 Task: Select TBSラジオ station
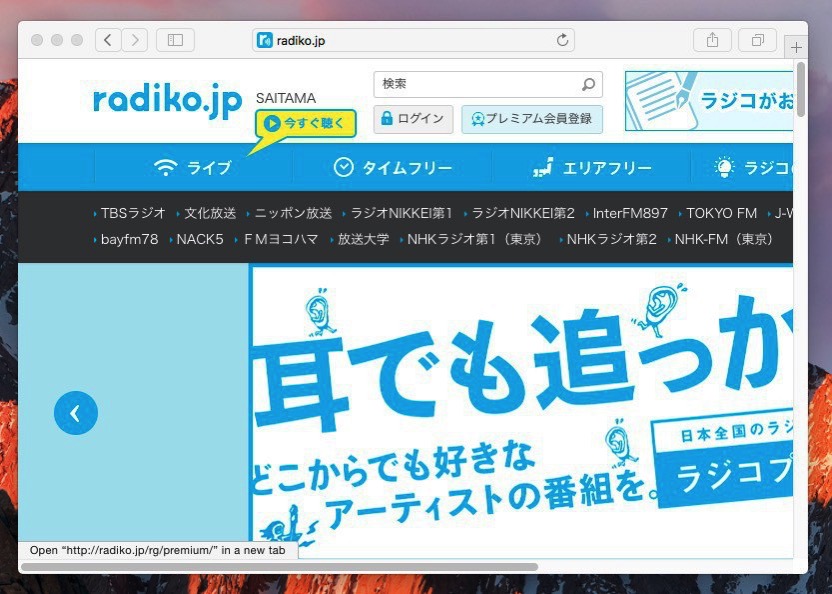(x=133, y=213)
